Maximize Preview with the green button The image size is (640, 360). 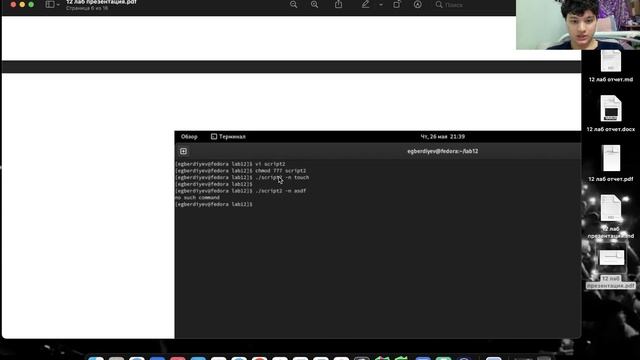click(31, 4)
